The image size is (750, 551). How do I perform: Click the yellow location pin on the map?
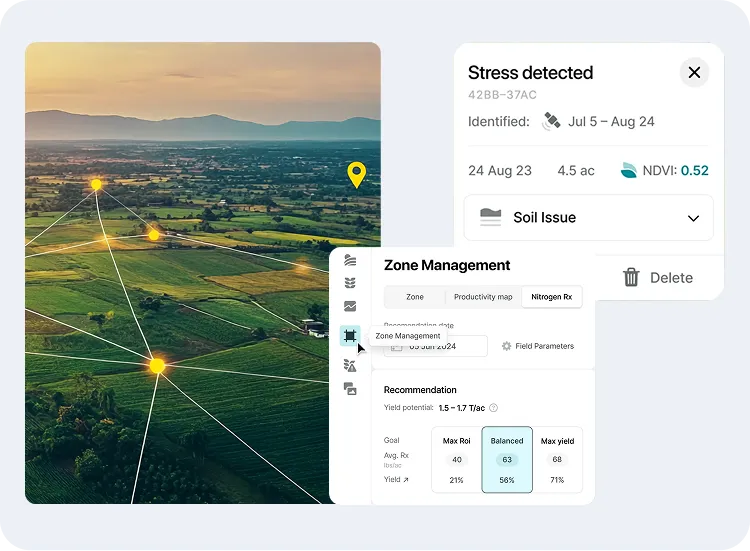(x=356, y=174)
